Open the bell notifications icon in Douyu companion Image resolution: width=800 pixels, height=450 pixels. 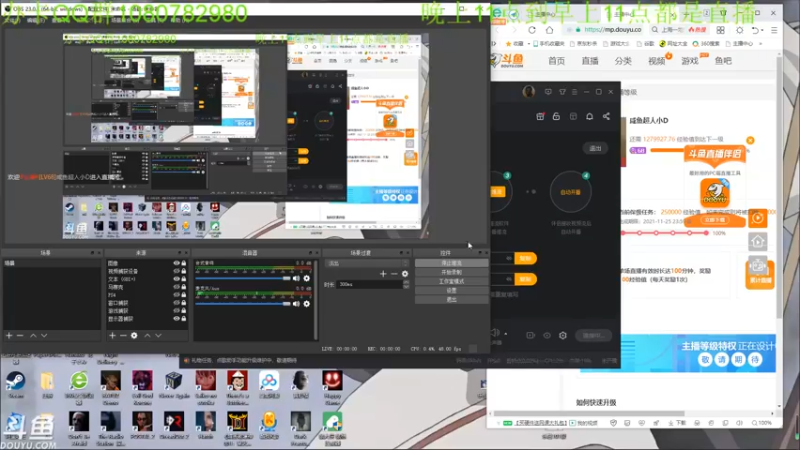pos(589,116)
